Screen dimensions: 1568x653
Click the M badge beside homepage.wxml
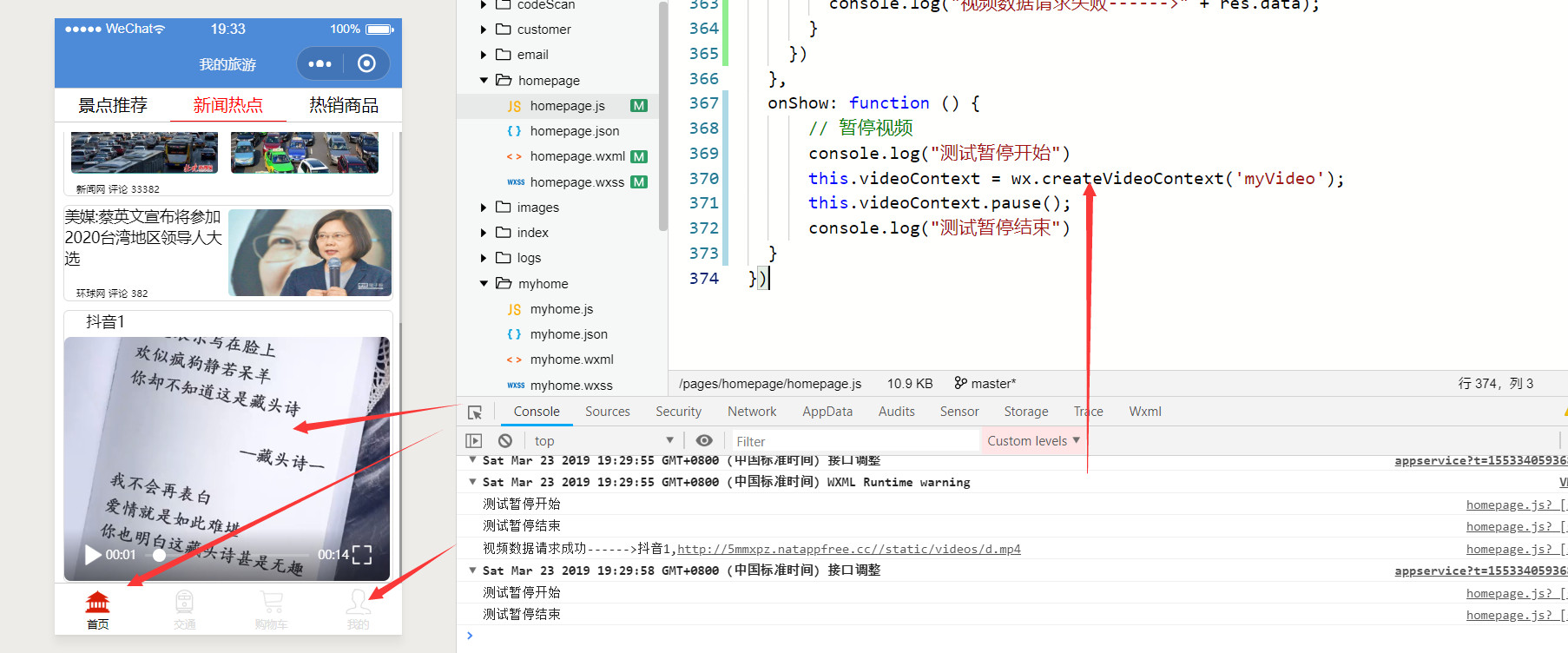pos(639,157)
